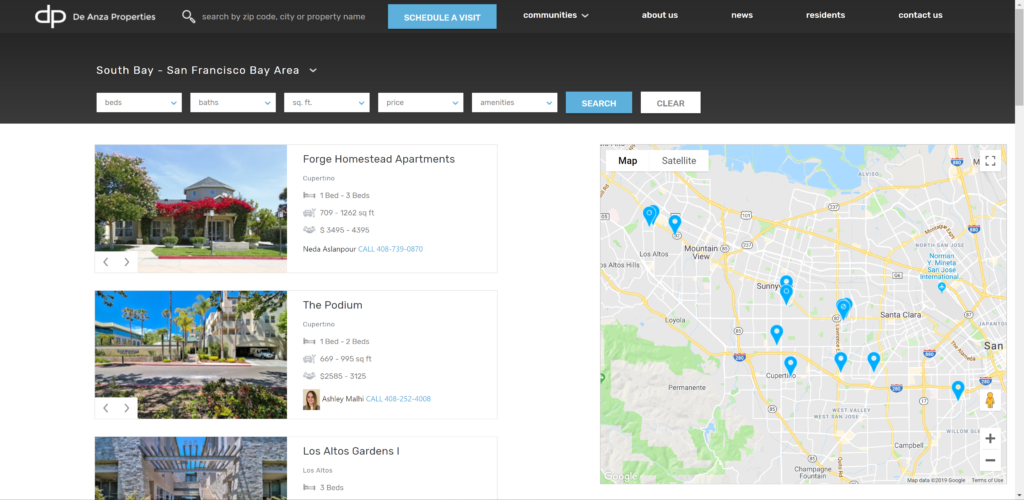Image resolution: width=1024 pixels, height=500 pixels.
Task: Open the sq. ft. dropdown
Action: (x=327, y=102)
